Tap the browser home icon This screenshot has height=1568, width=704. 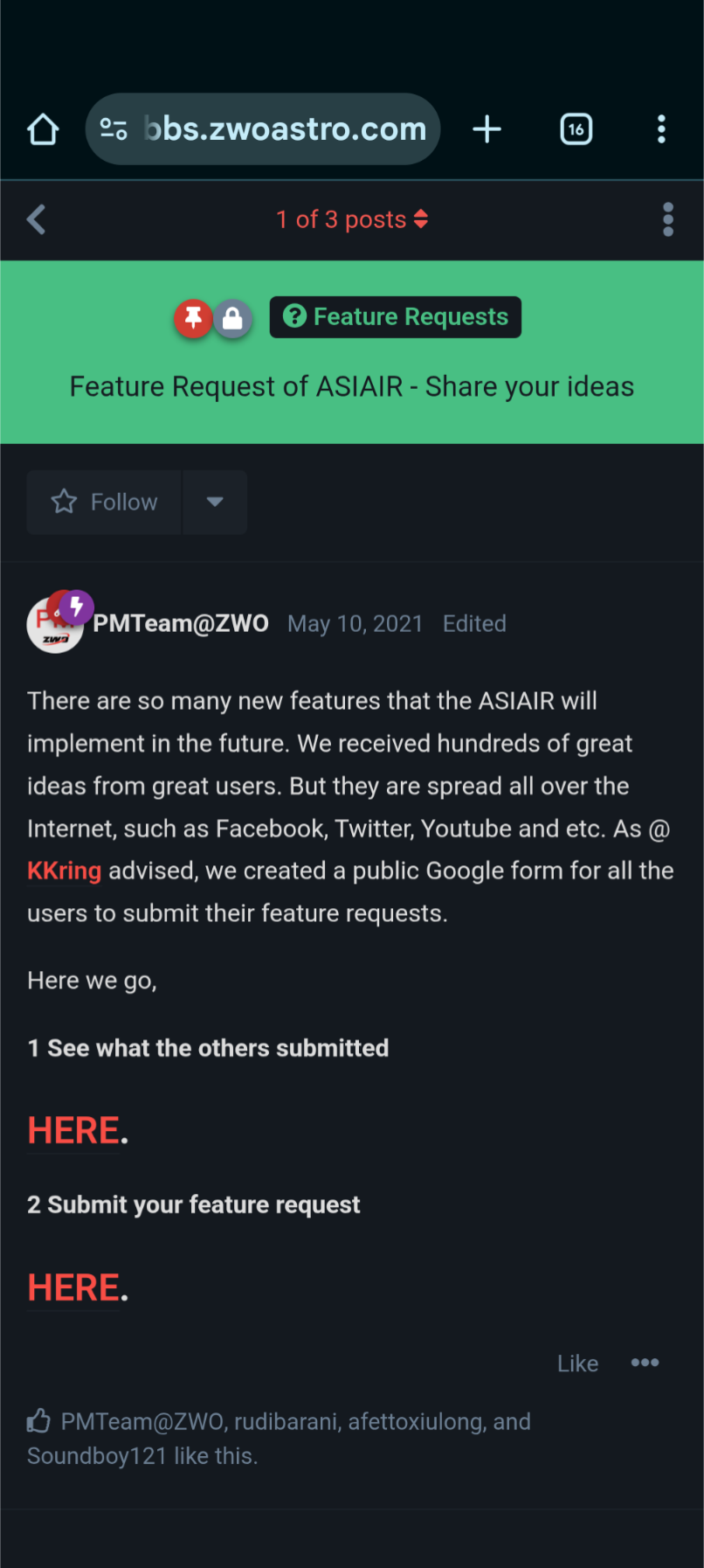43,129
